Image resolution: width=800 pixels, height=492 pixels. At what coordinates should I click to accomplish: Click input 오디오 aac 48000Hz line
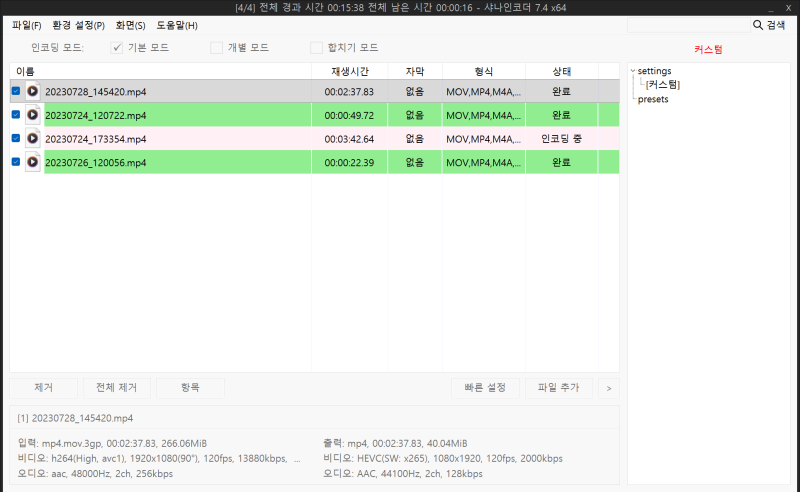coord(95,474)
